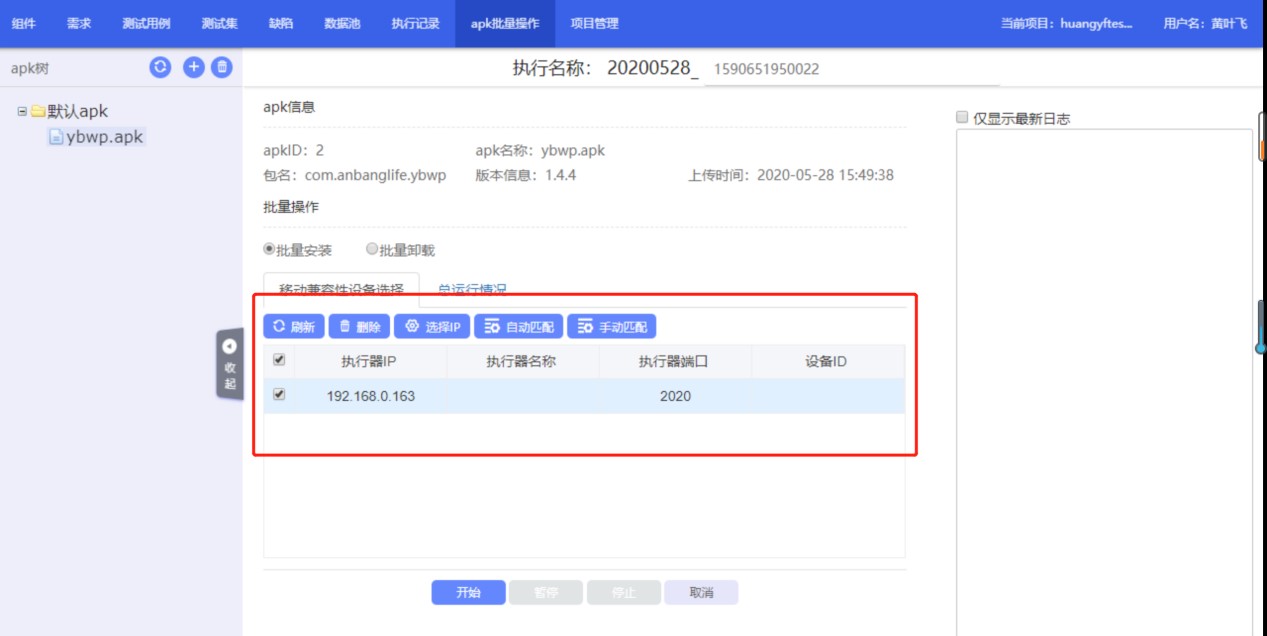This screenshot has height=636, width=1267.
Task: Click the trash icon in apk树 header
Action: pos(222,67)
